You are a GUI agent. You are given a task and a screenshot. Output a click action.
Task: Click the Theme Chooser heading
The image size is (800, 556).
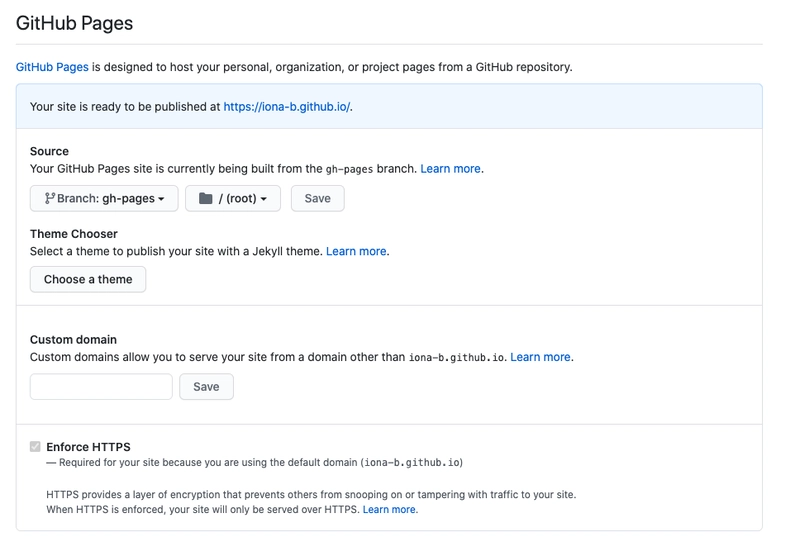[73, 234]
